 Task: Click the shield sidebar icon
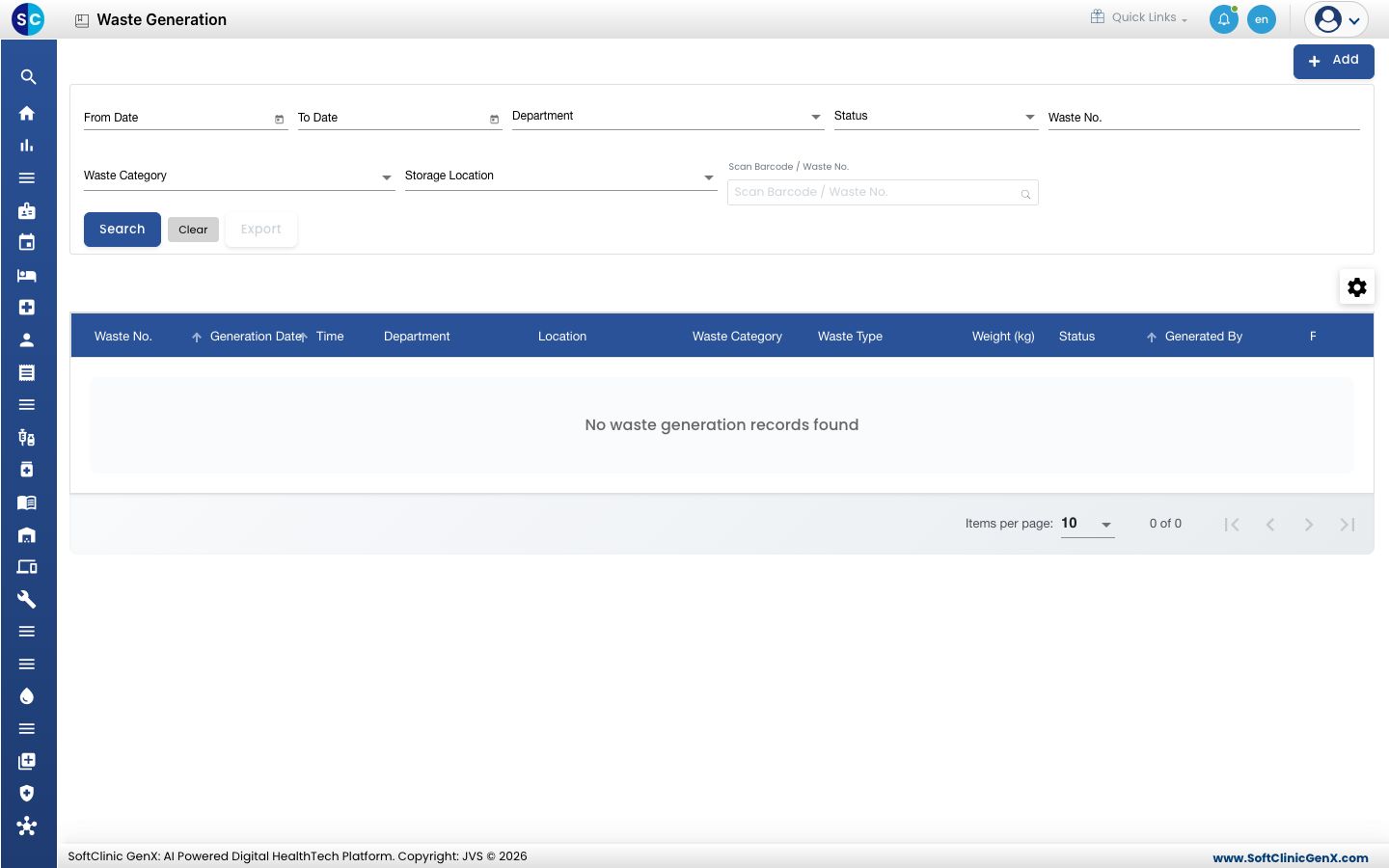coord(27,794)
